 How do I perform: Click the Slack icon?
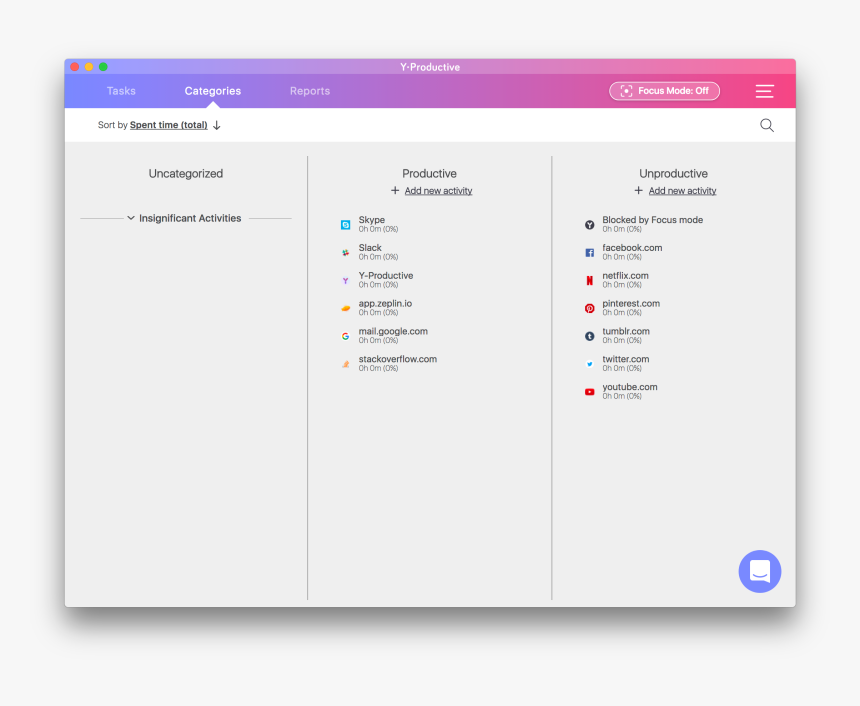[x=345, y=252]
